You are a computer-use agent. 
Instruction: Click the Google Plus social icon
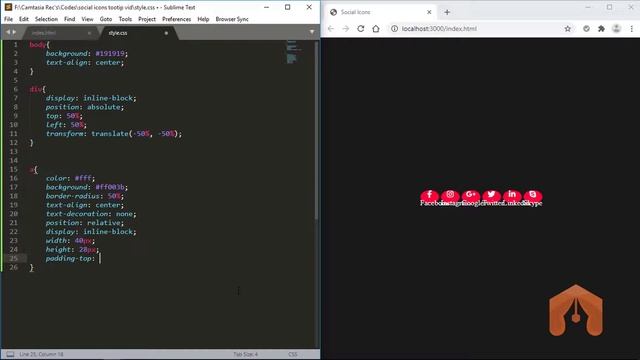tap(471, 195)
